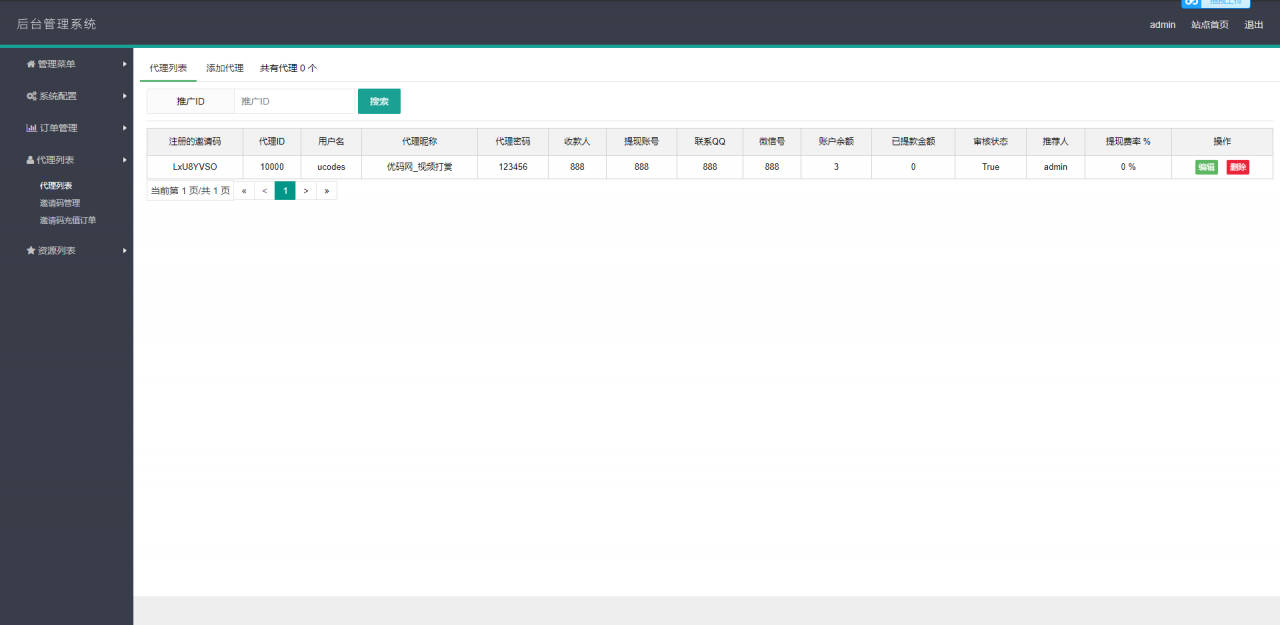Expand the 资源列表 arrow in sidebar
The image size is (1280, 625).
pos(125,251)
